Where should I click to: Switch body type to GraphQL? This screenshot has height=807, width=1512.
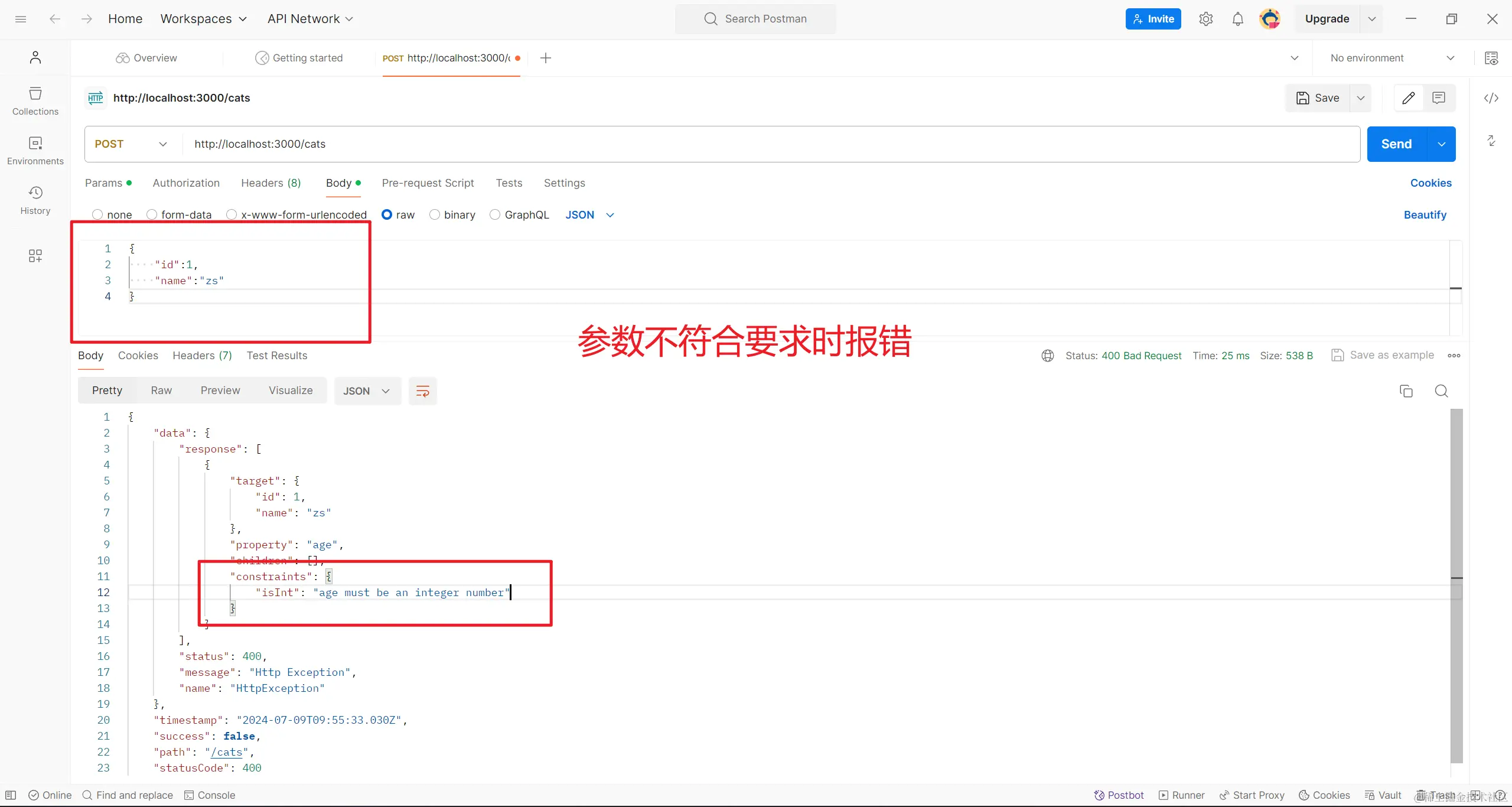point(496,214)
